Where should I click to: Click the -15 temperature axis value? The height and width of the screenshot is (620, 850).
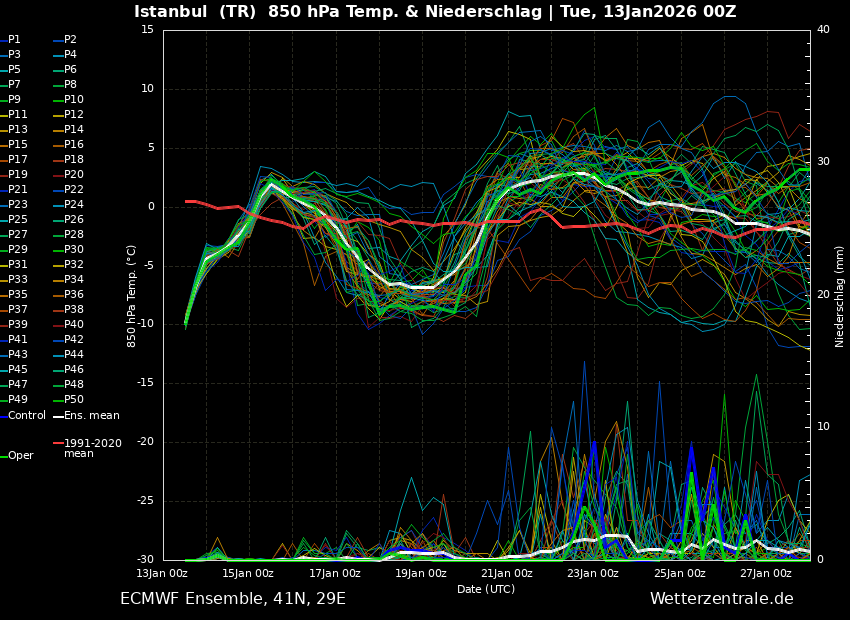(x=144, y=383)
